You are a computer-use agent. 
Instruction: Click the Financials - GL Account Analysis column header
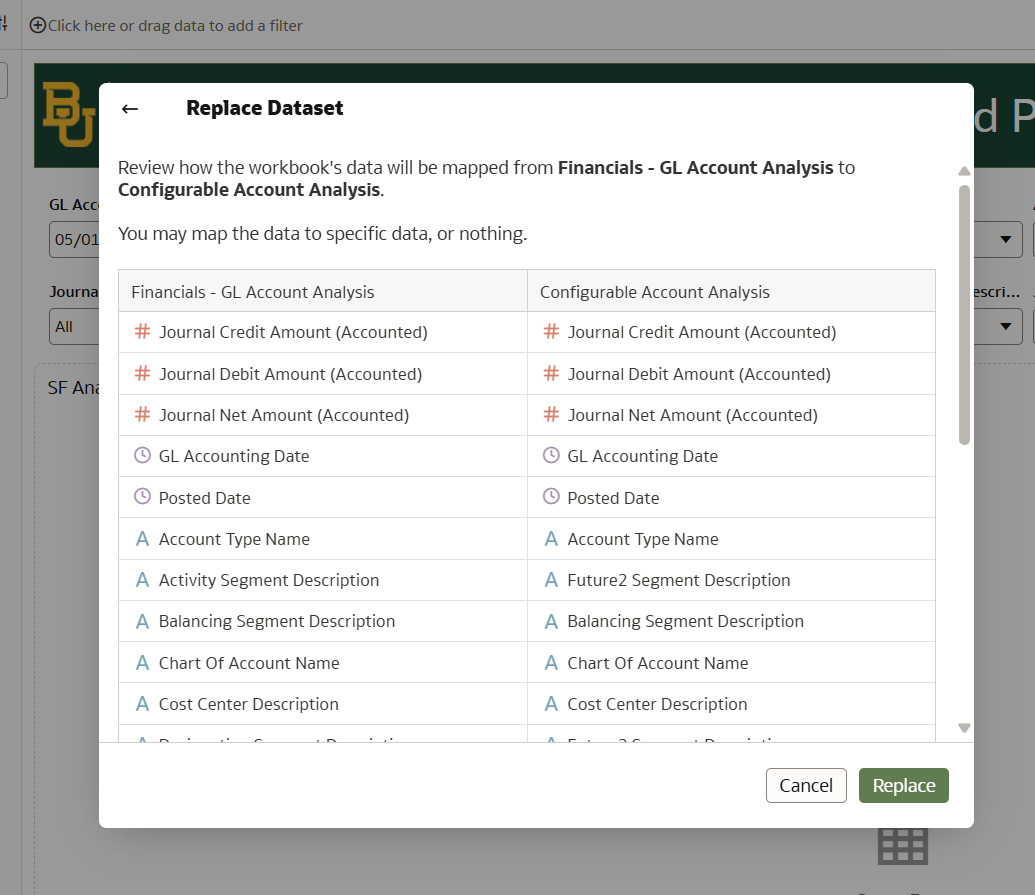tap(323, 291)
